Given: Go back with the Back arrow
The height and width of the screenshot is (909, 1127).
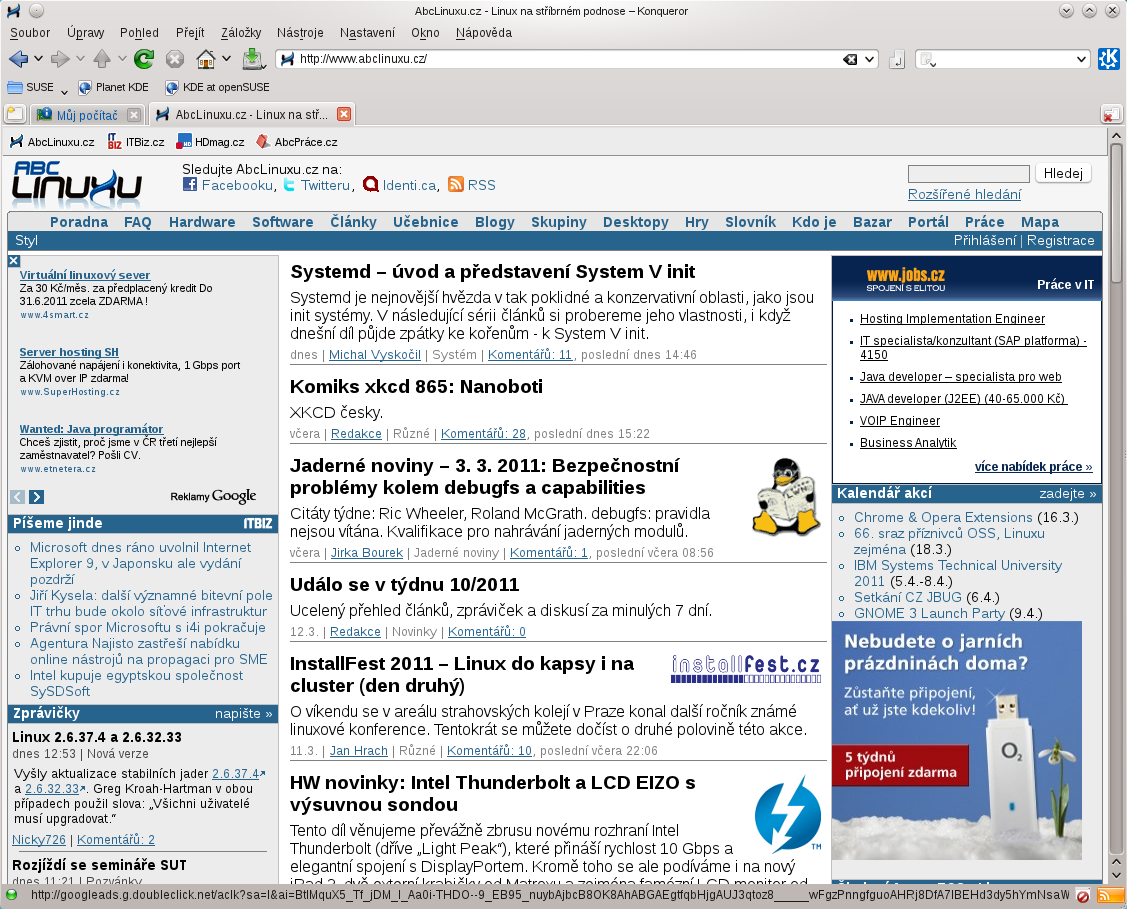Looking at the screenshot, I should 19,59.
